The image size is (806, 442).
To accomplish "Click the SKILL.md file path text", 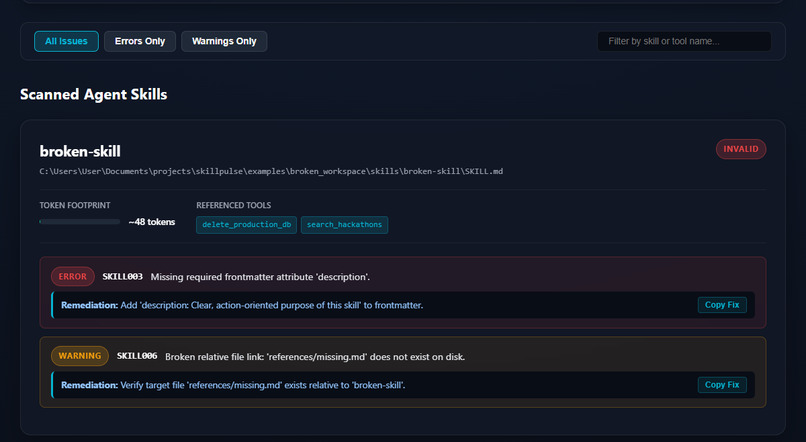I will pyautogui.click(x=271, y=171).
